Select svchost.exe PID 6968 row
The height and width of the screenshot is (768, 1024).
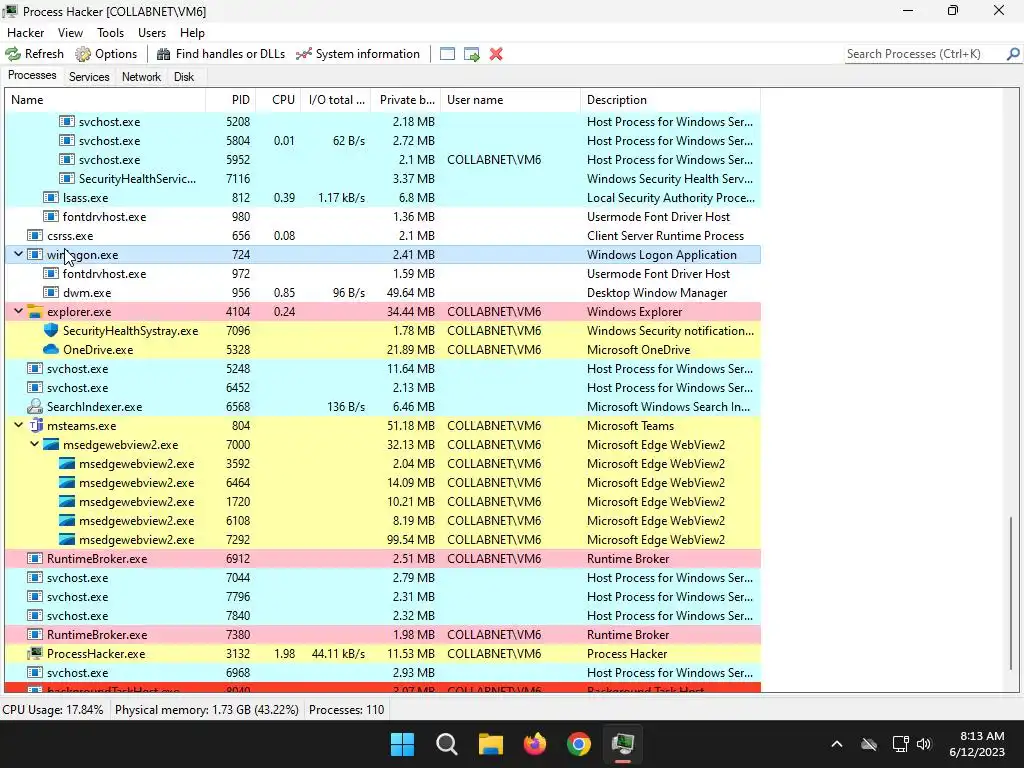(383, 673)
